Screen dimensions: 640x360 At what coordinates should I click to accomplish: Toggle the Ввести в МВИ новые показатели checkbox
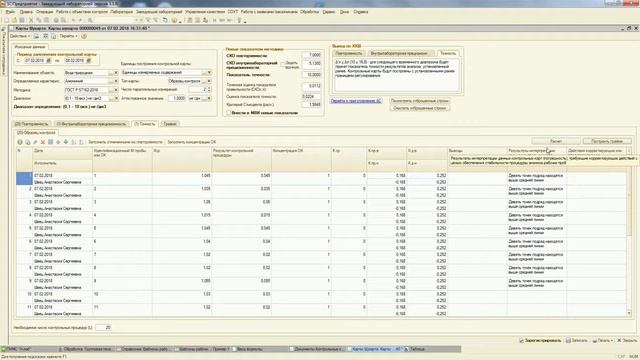229,113
